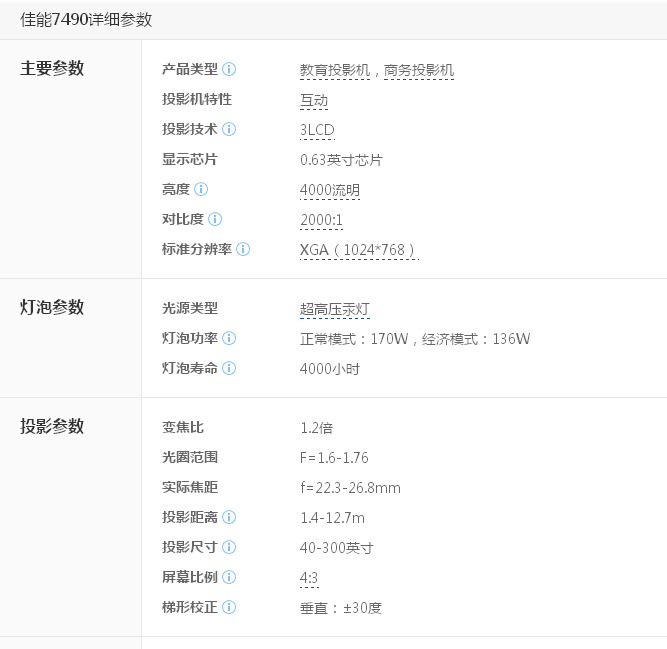
Task: Click info icon next to 投影技术
Action: [229, 129]
